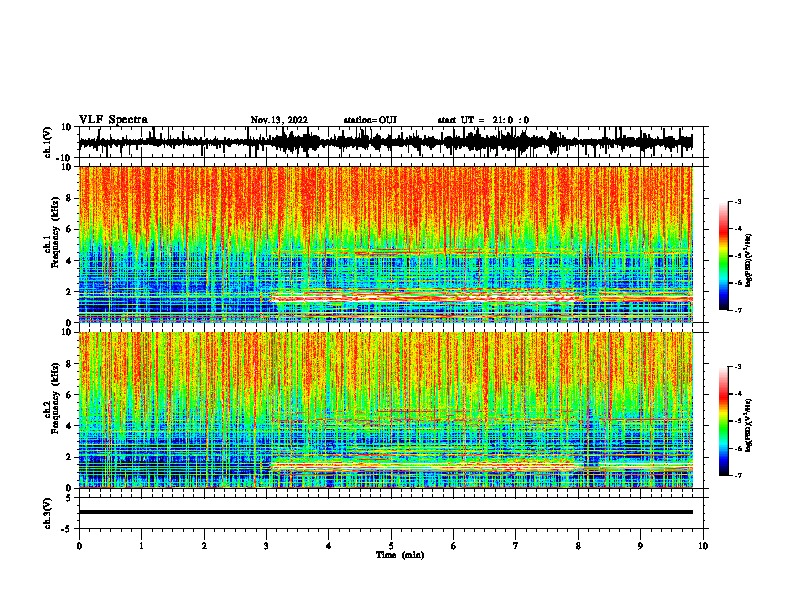Click '-3' on ch.1 colorbar
This screenshot has height=612, width=792.
737,202
